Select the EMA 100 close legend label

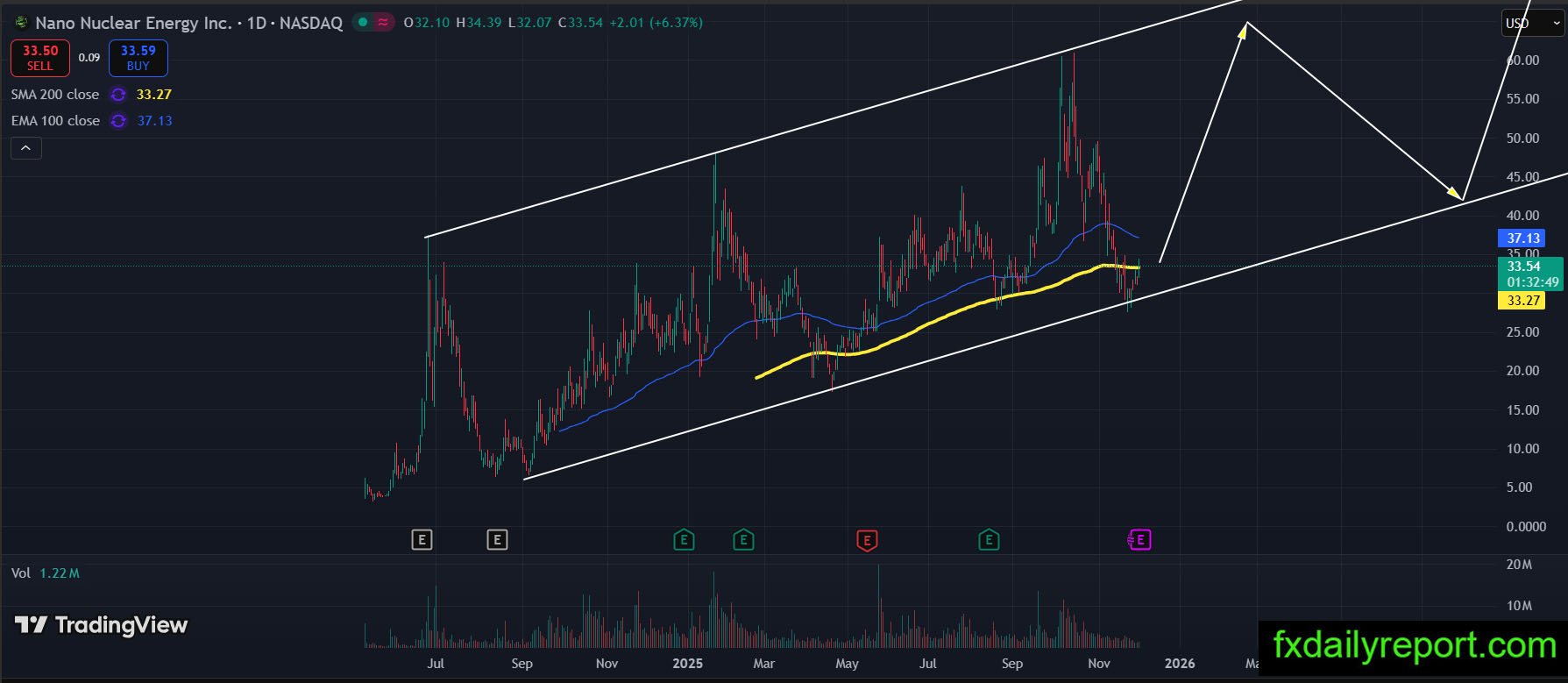pyautogui.click(x=55, y=121)
